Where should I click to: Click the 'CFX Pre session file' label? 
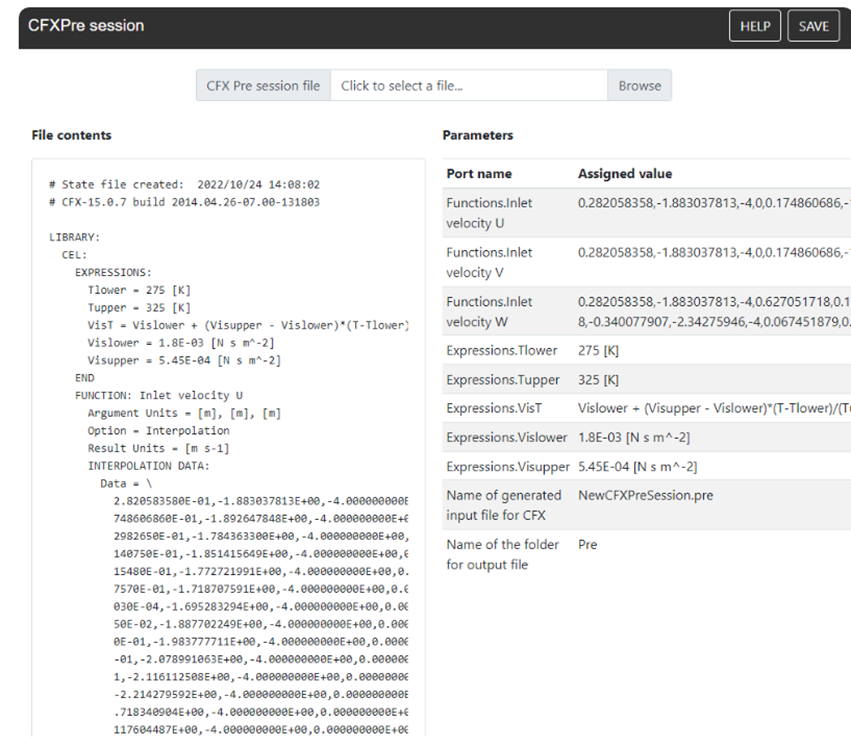click(x=263, y=86)
